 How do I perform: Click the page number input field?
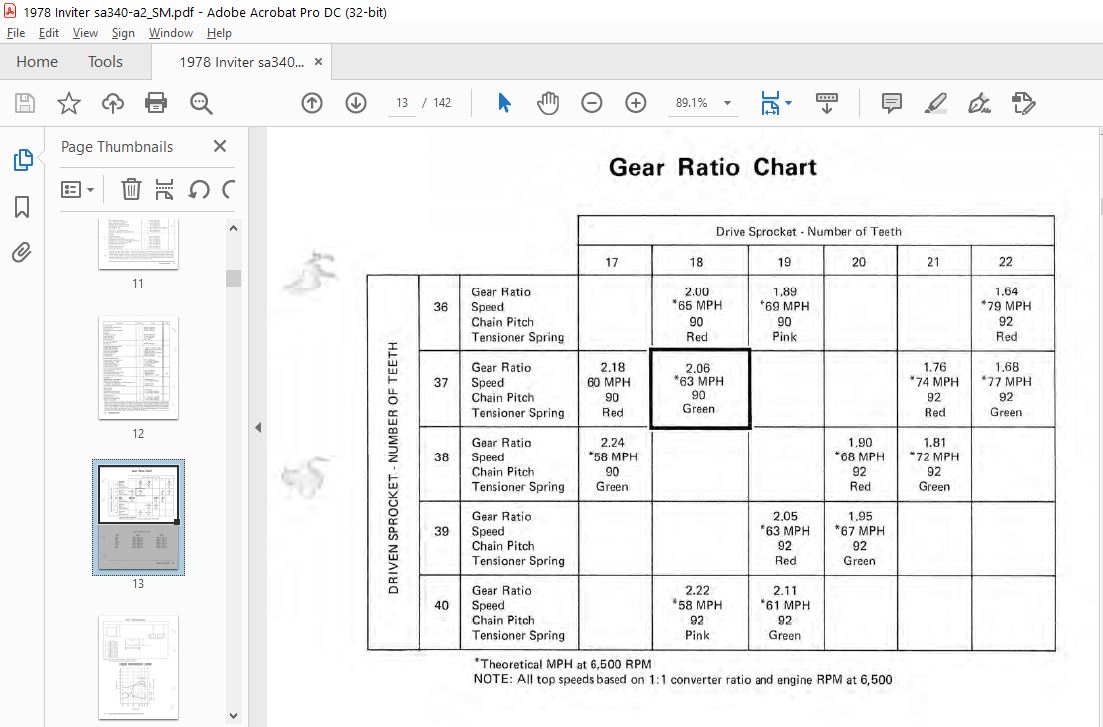point(402,103)
